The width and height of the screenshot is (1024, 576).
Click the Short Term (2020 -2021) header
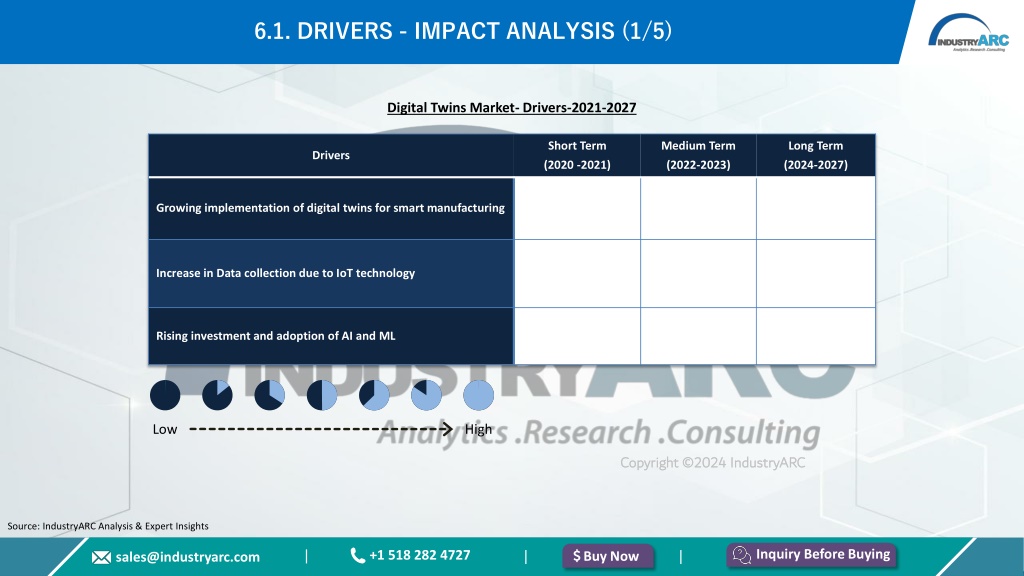577,155
